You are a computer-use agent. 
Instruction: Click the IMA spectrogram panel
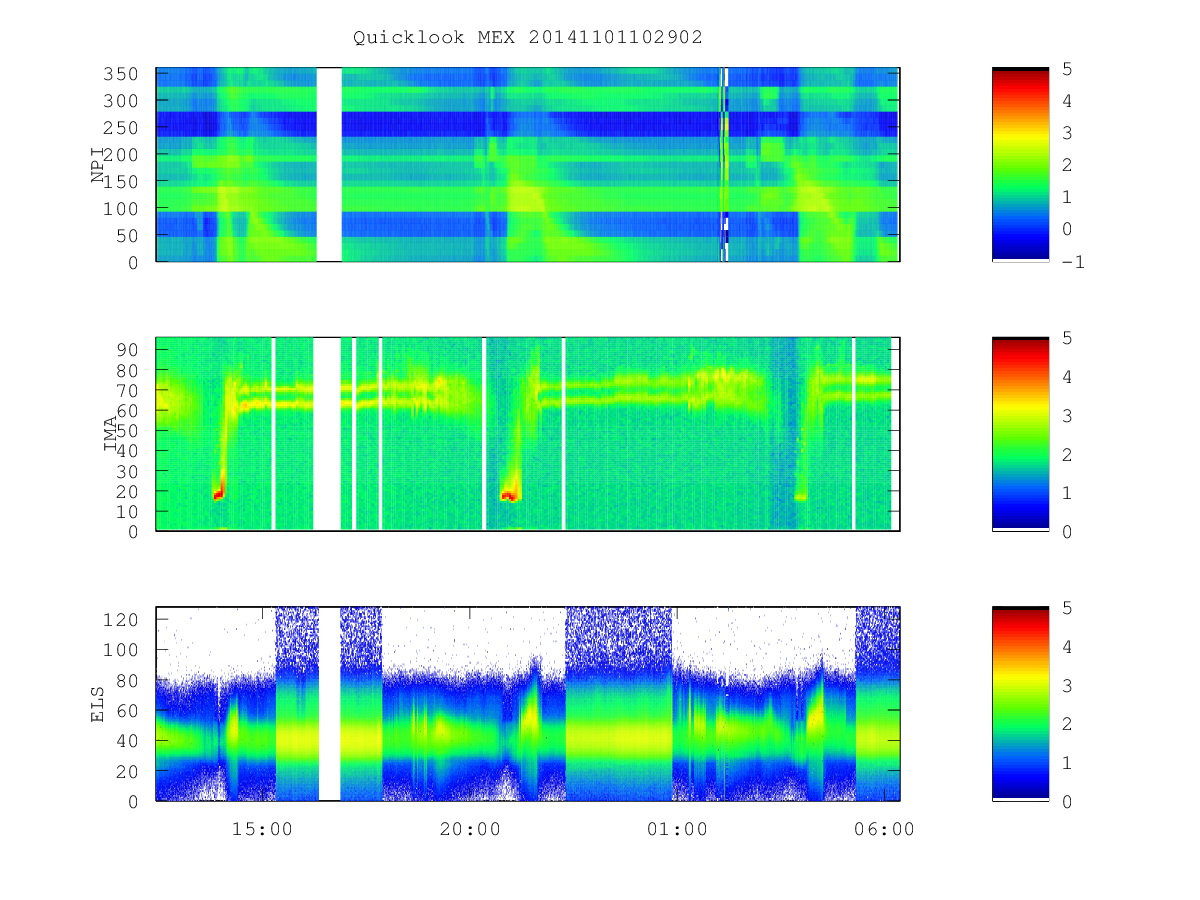pyautogui.click(x=528, y=434)
